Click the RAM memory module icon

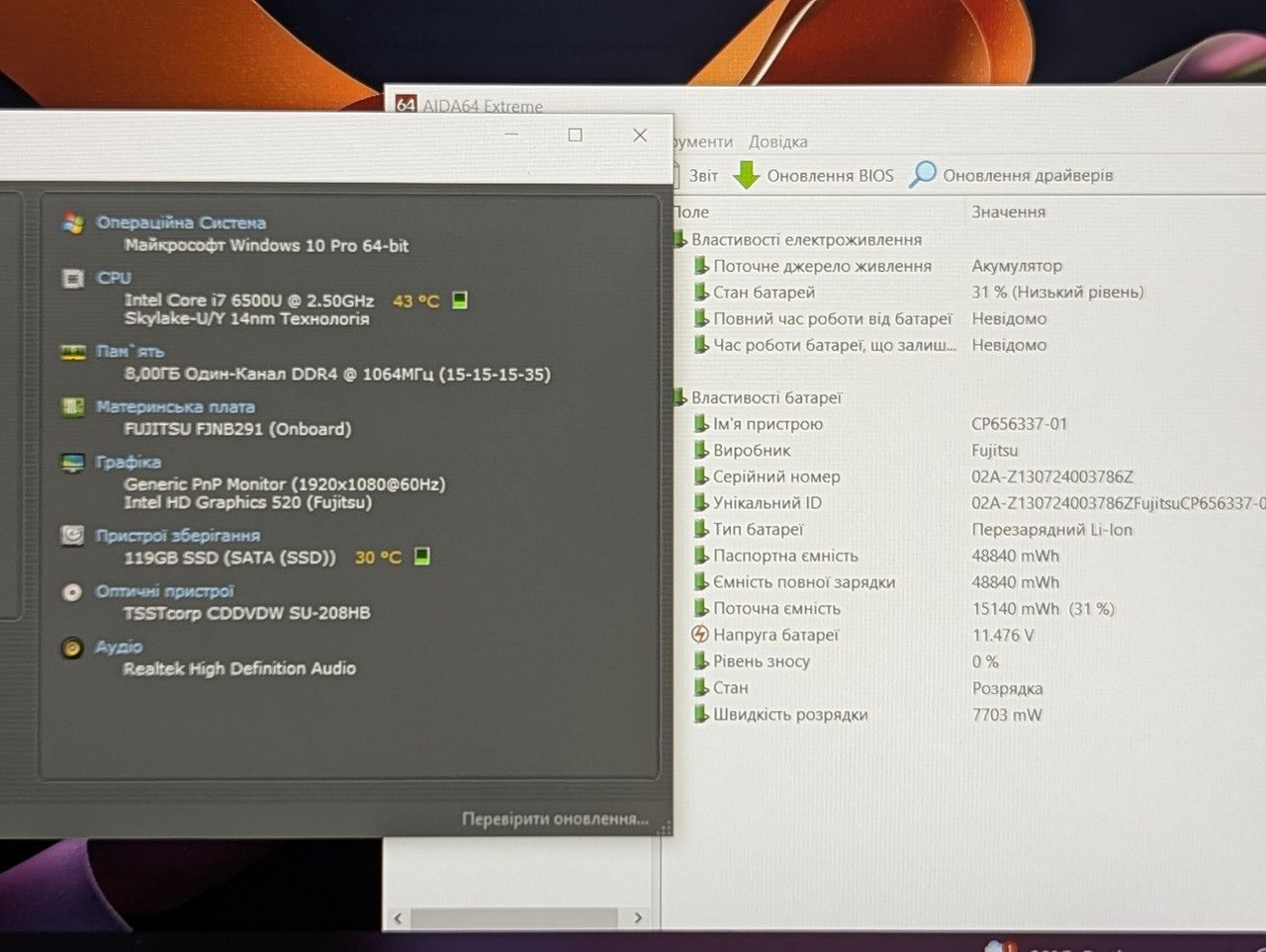(73, 352)
